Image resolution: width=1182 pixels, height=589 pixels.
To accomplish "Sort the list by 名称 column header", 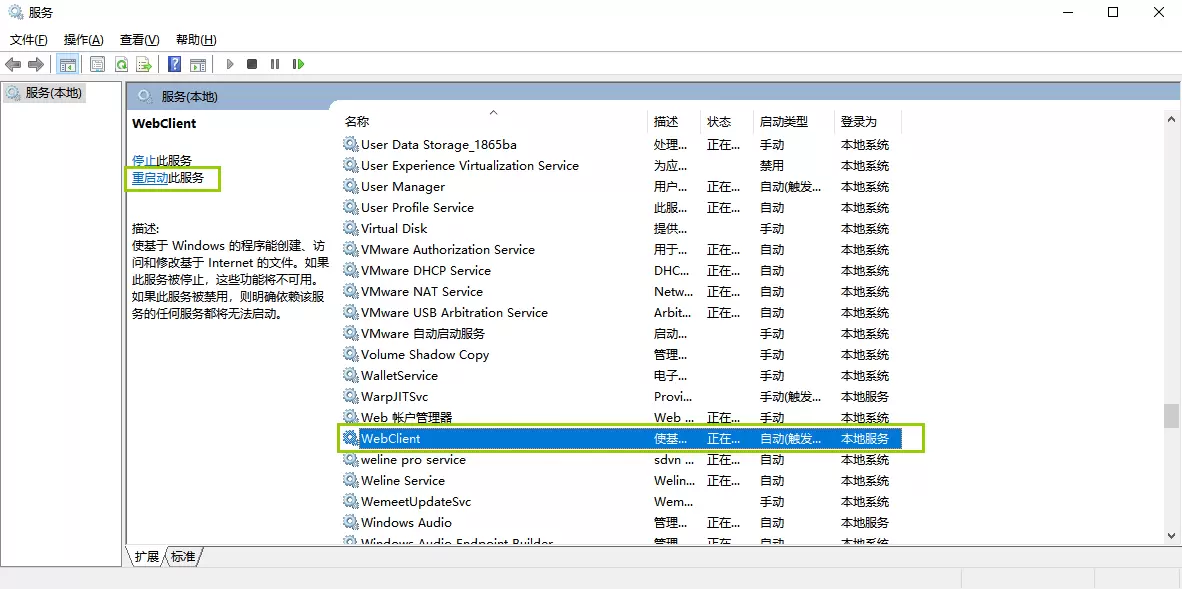I will 357,122.
